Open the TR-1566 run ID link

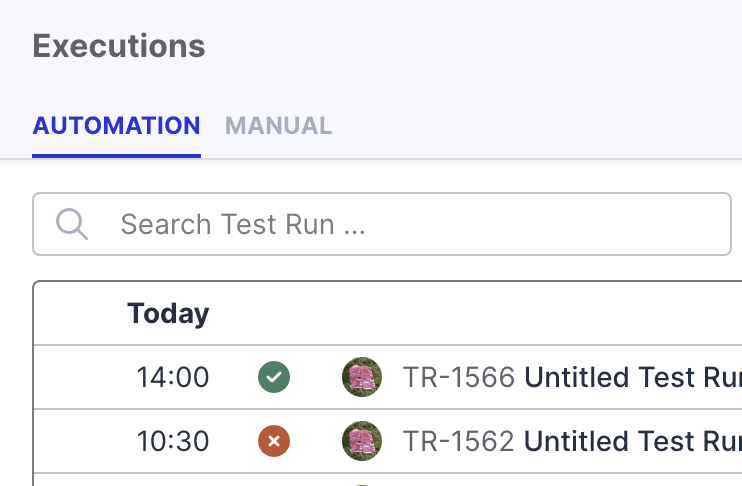pos(458,377)
